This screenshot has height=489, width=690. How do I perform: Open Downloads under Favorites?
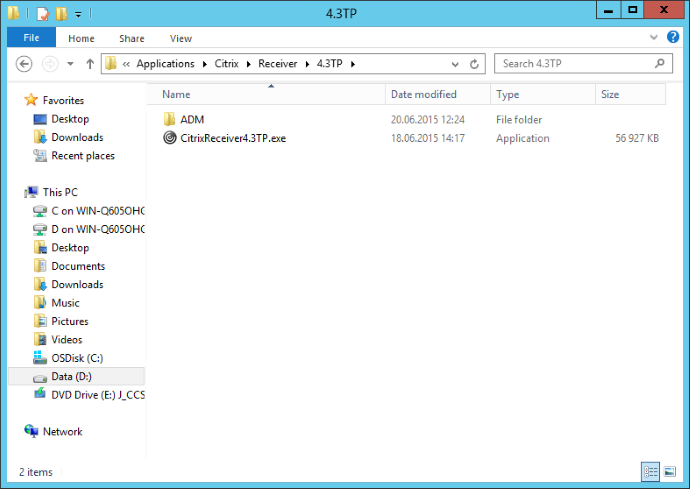click(x=77, y=137)
